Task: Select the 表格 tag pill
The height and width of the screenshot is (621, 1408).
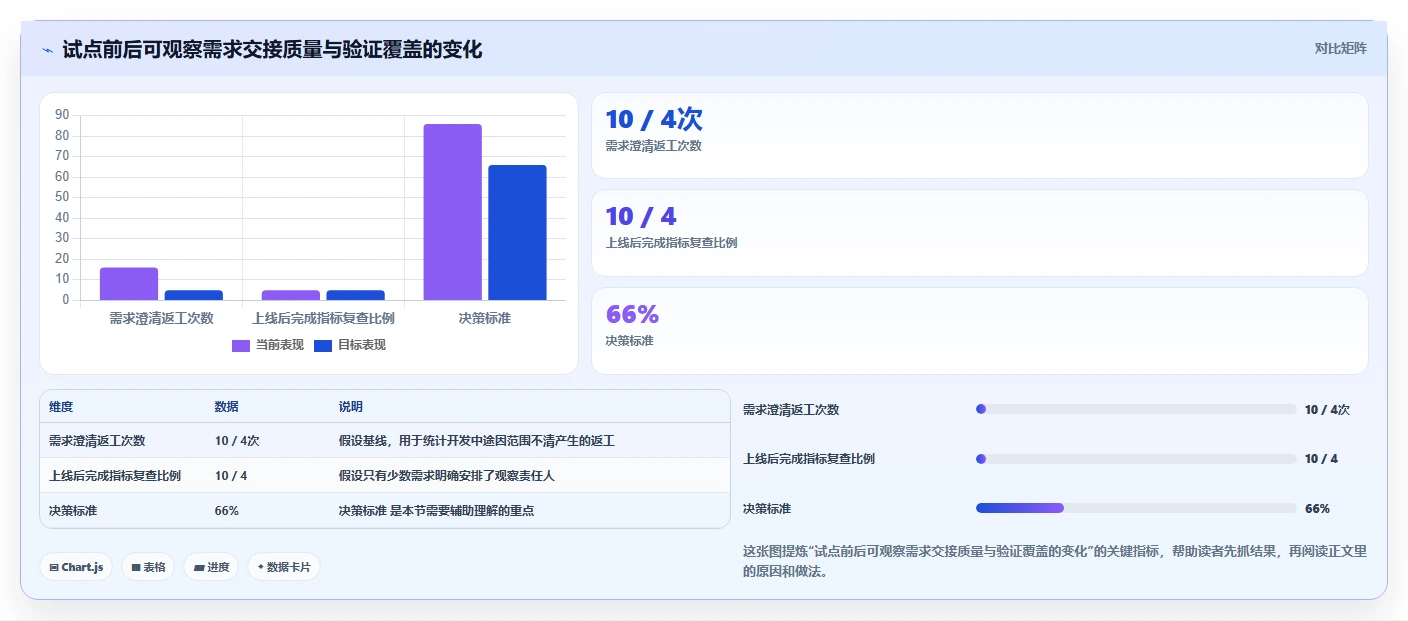Action: click(148, 567)
